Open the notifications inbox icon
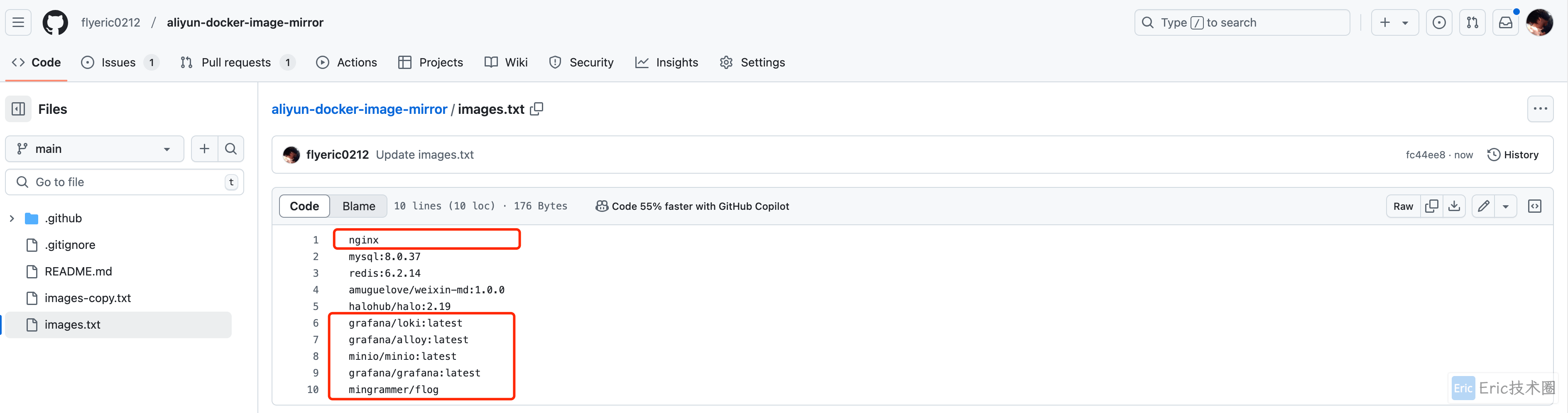Viewport: 1568px width, 413px height. tap(1505, 22)
